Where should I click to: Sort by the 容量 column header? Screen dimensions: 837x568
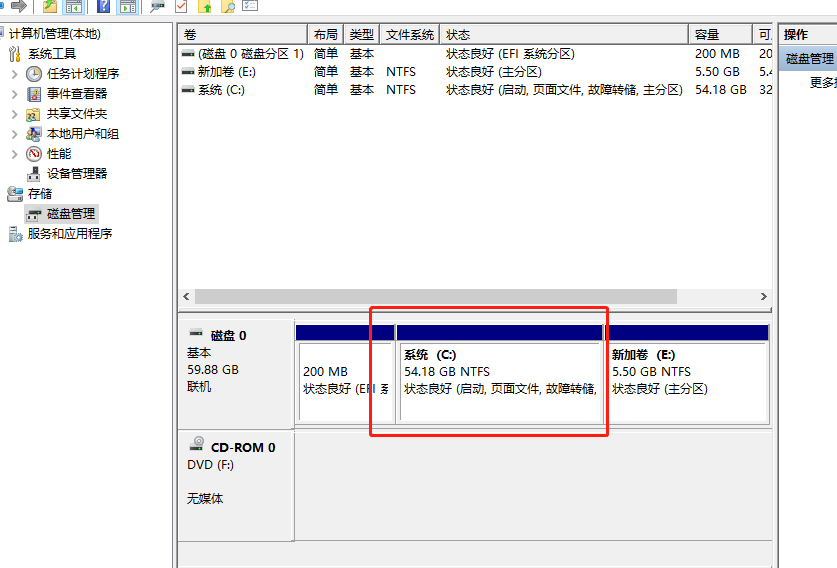click(707, 35)
